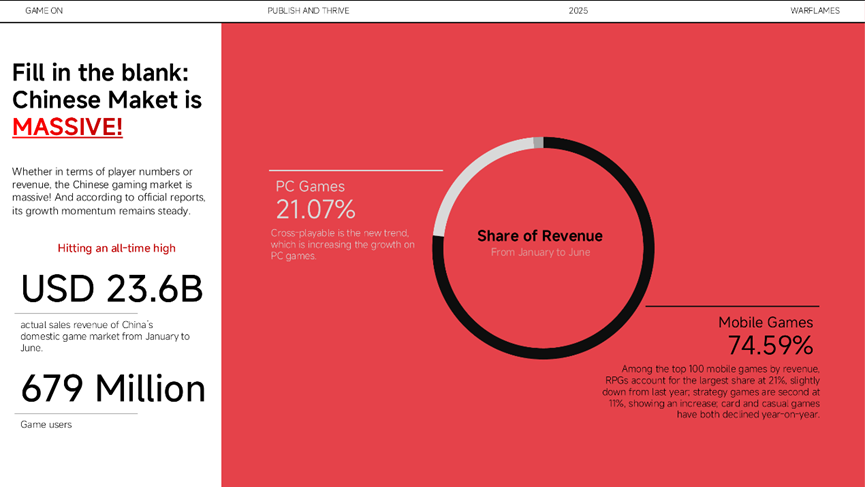Click the GAME ON header text
The image size is (865, 487).
(44, 10)
